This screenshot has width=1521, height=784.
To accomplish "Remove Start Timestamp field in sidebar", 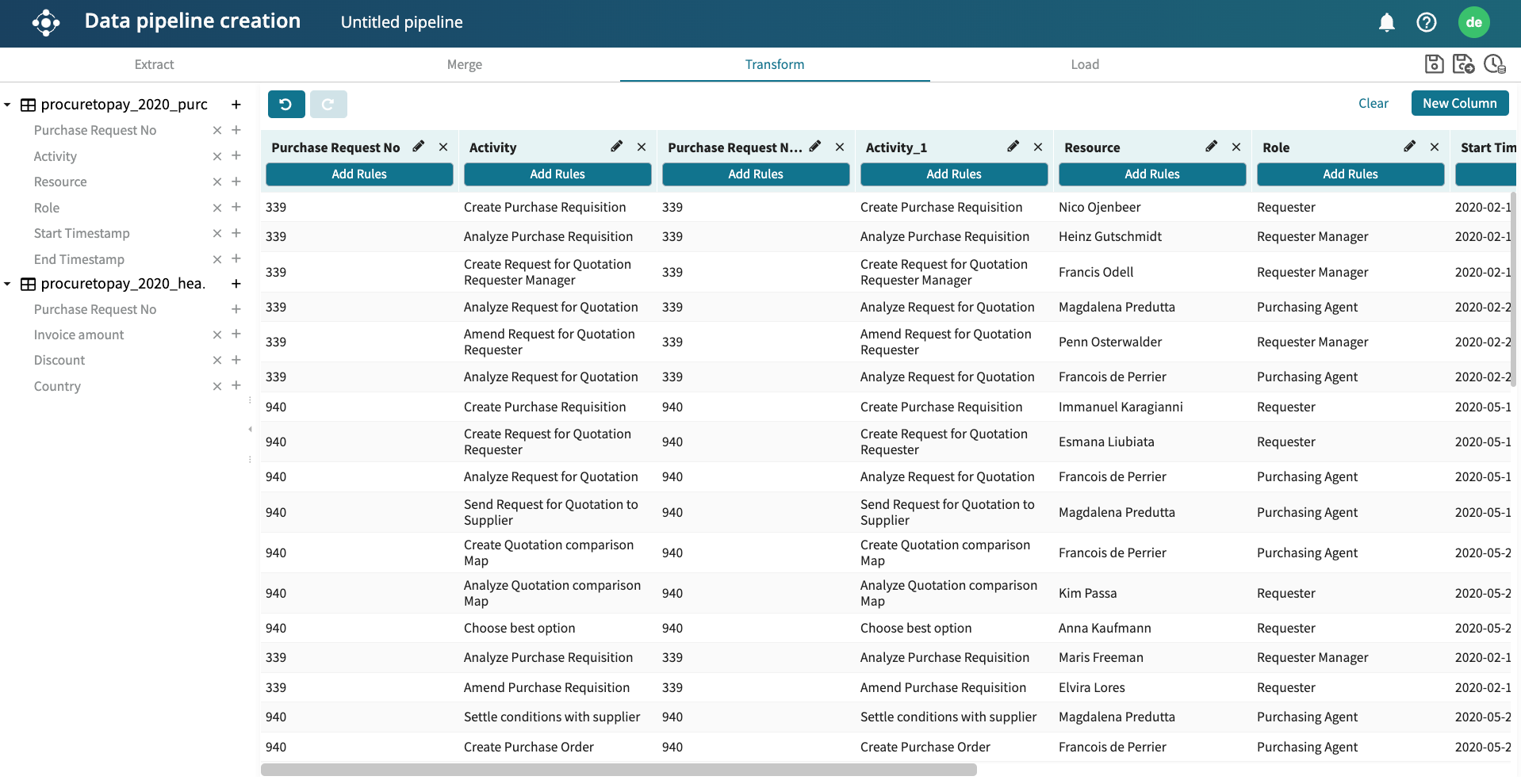I will [216, 234].
